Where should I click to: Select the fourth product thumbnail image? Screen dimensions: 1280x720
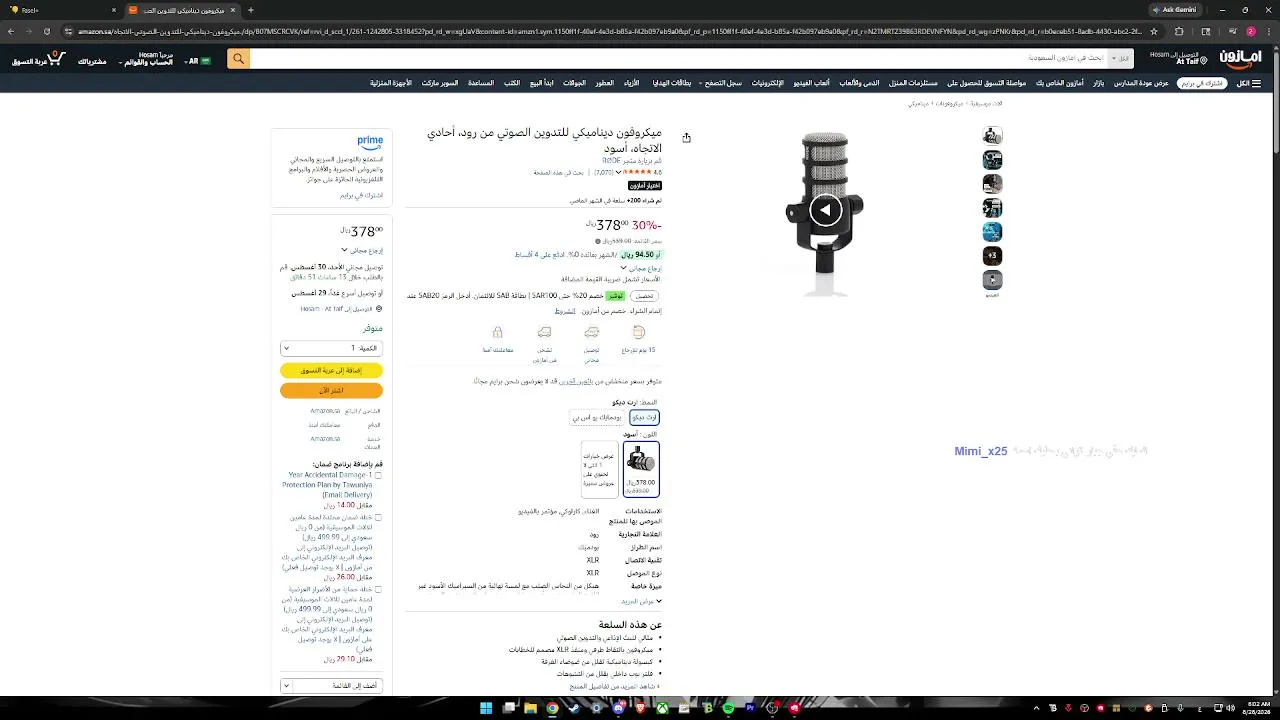[992, 208]
